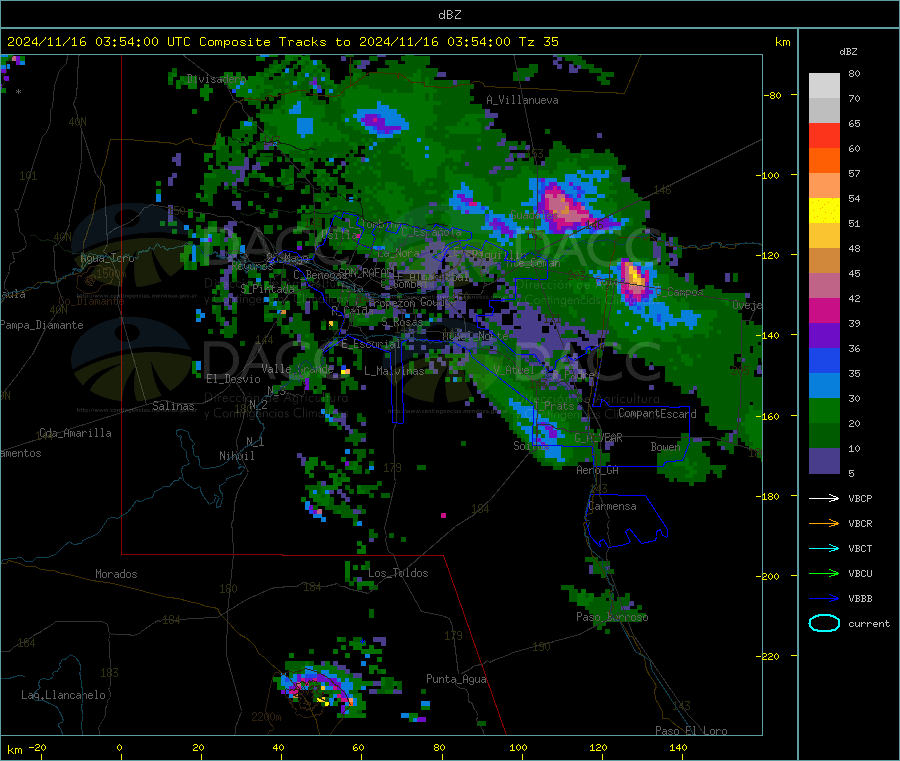Click the Pampa_Diamante place label
Image resolution: width=900 pixels, height=761 pixels.
[41, 325]
